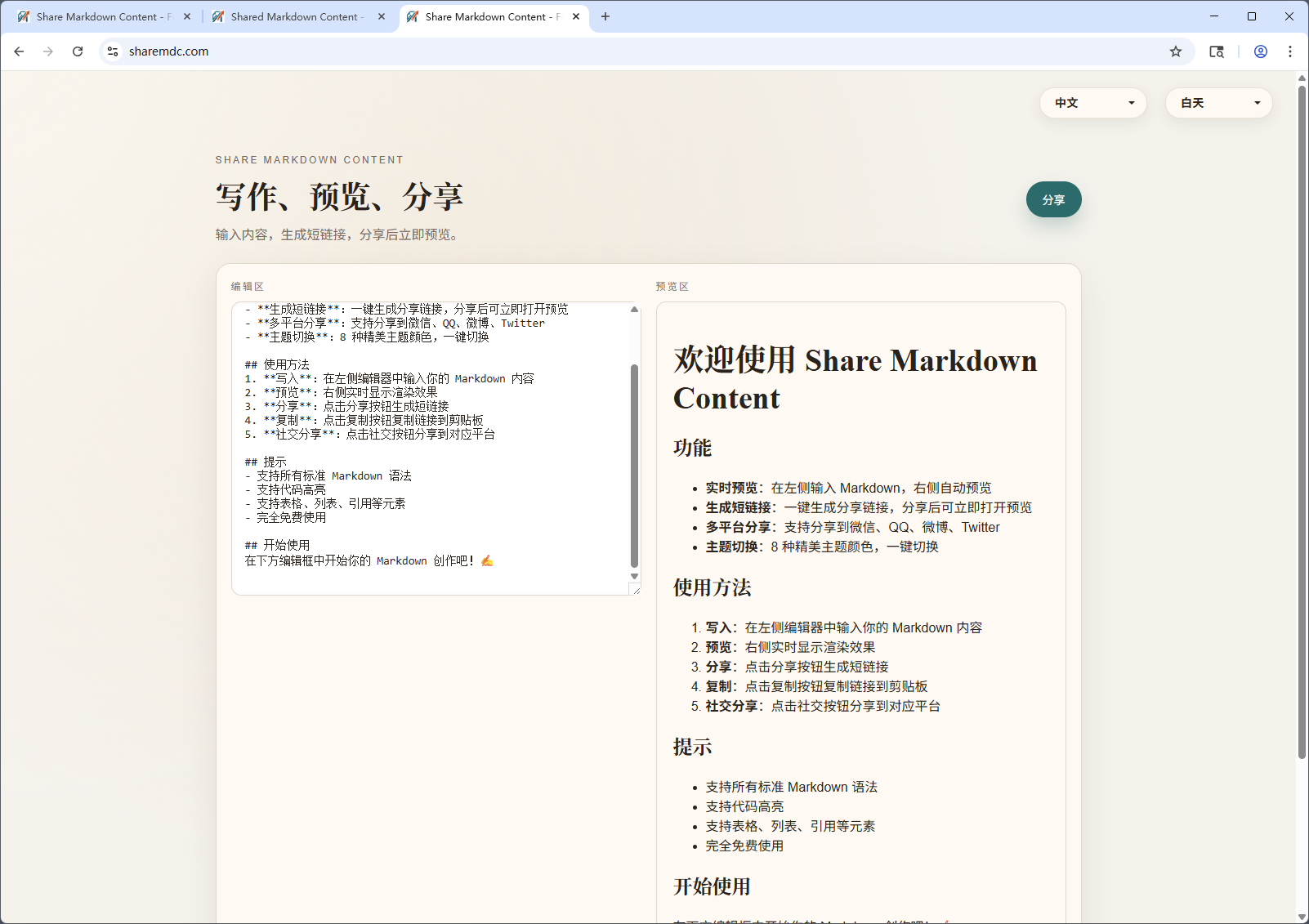Click the teal 分享 share button
Image resolution: width=1309 pixels, height=924 pixels.
[x=1053, y=199]
